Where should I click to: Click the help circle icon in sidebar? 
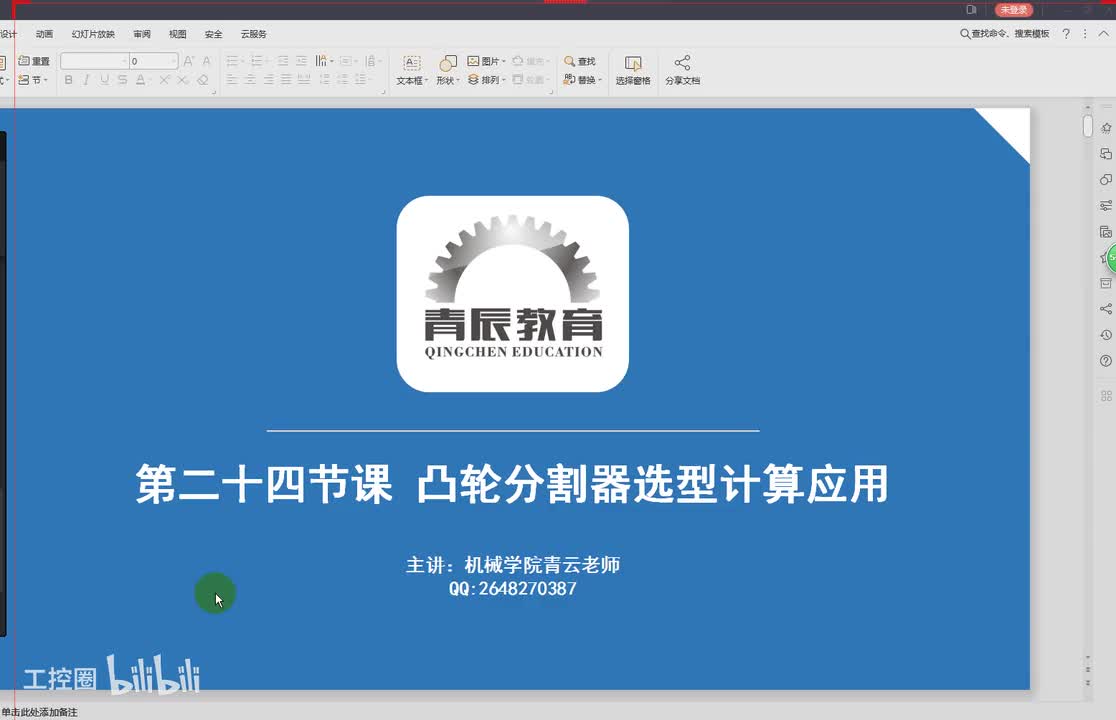coord(1105,361)
